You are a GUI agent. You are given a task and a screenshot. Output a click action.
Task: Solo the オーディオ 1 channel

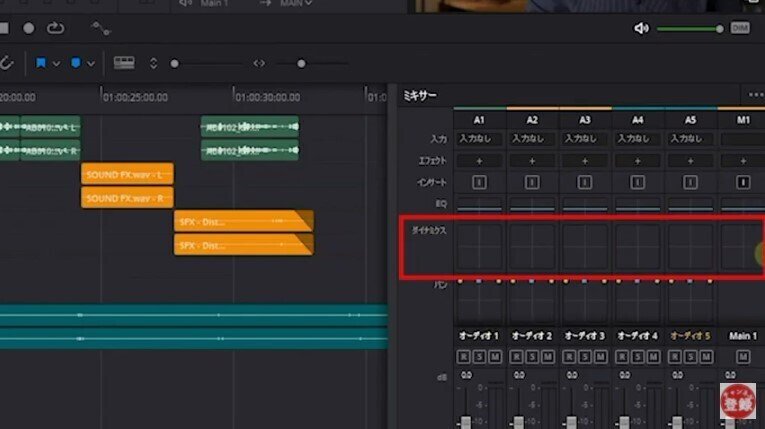point(479,357)
